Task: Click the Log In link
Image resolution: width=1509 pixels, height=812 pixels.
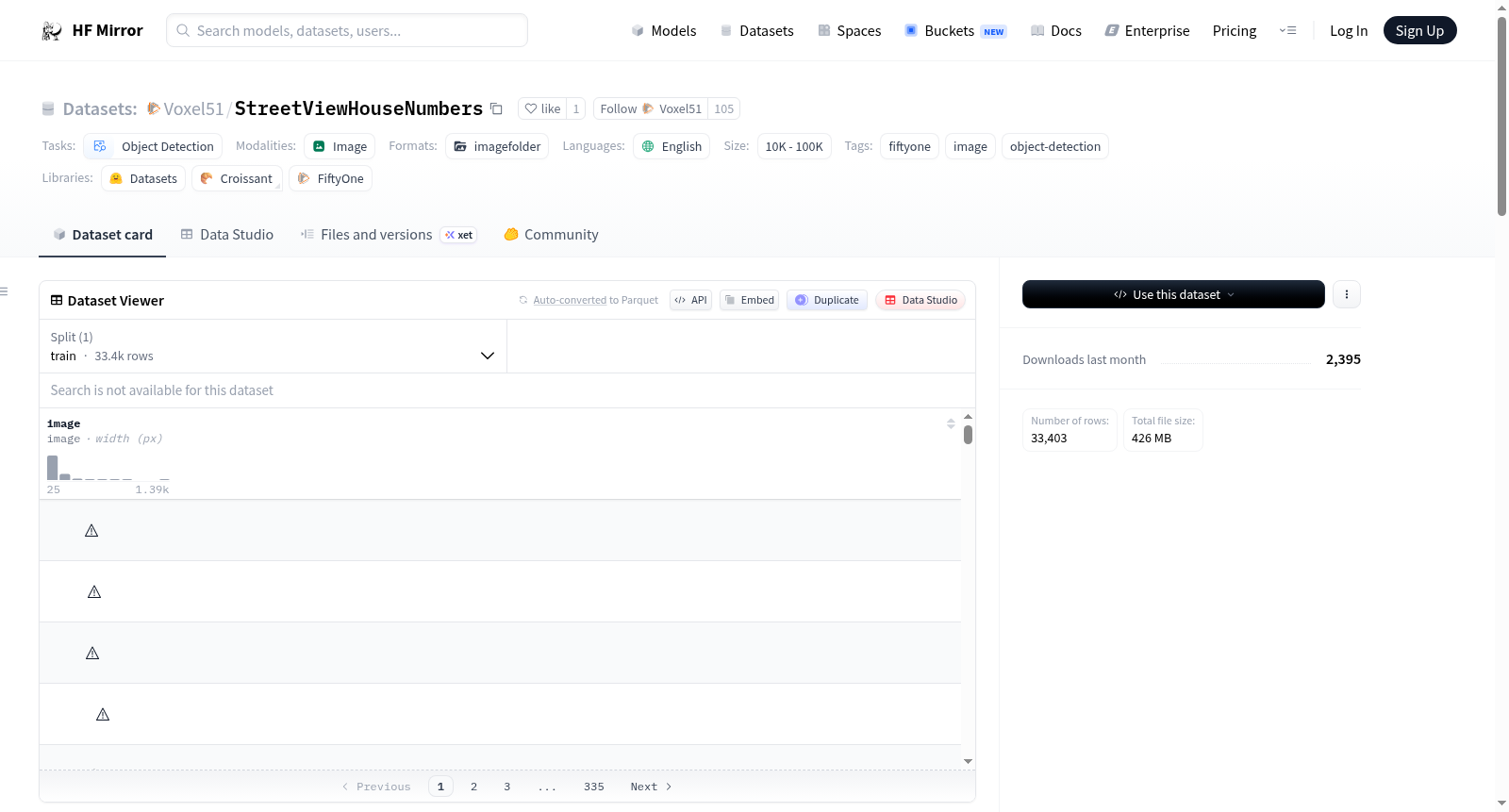Action: pos(1349,31)
